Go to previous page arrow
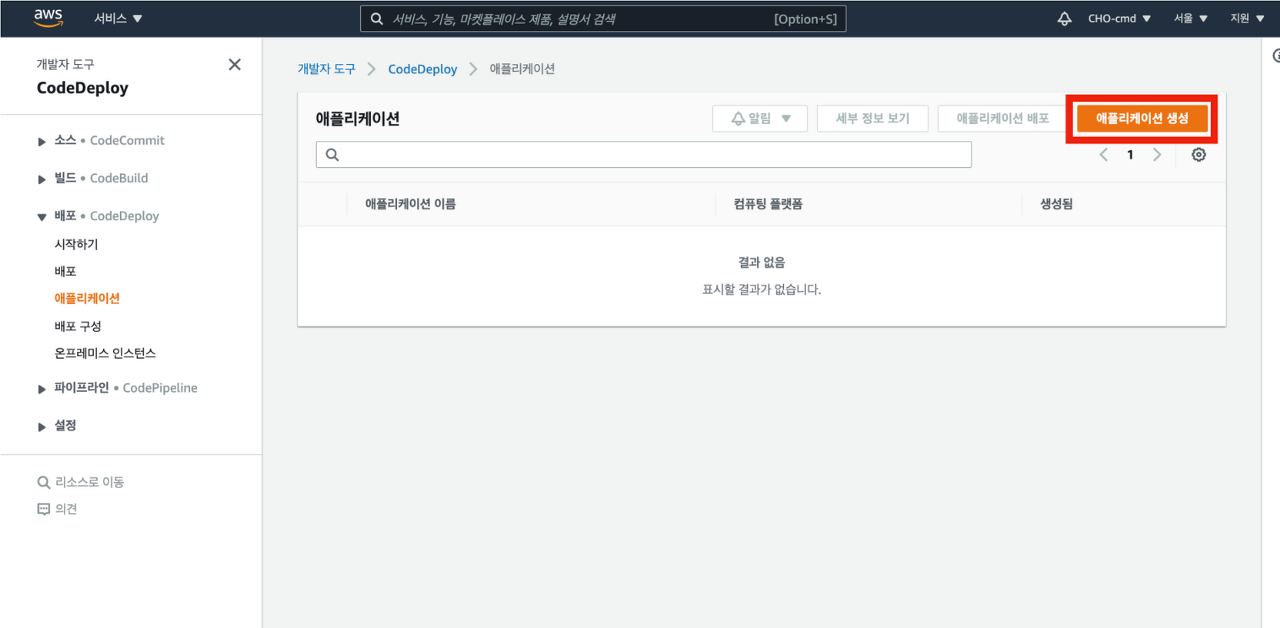 point(1104,155)
